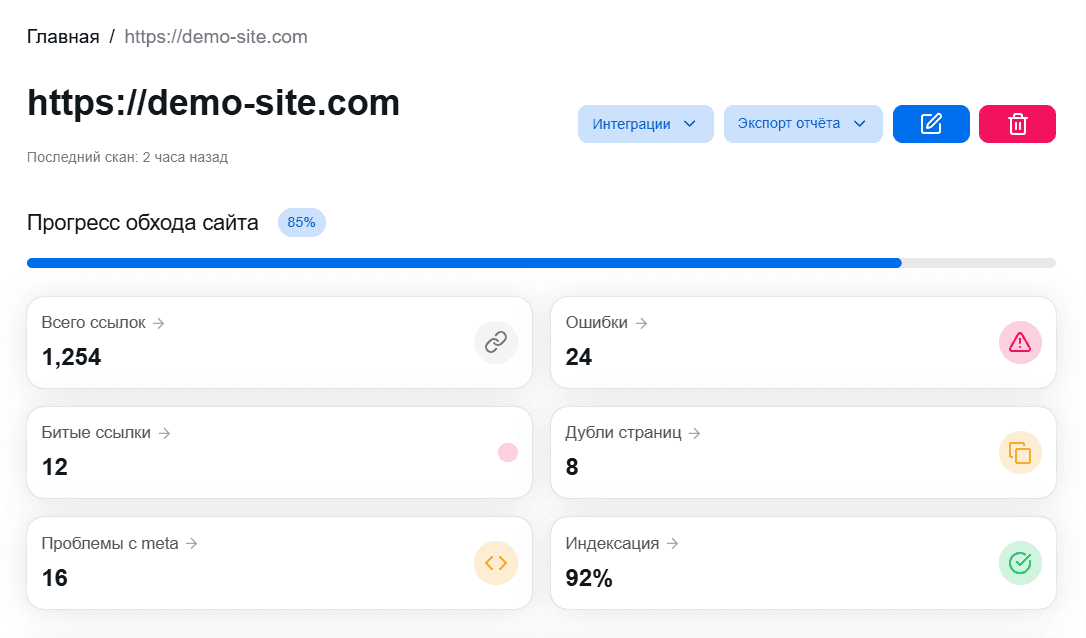Open Всего ссылок details via its arrow
1086x638 pixels.
[x=160, y=322]
